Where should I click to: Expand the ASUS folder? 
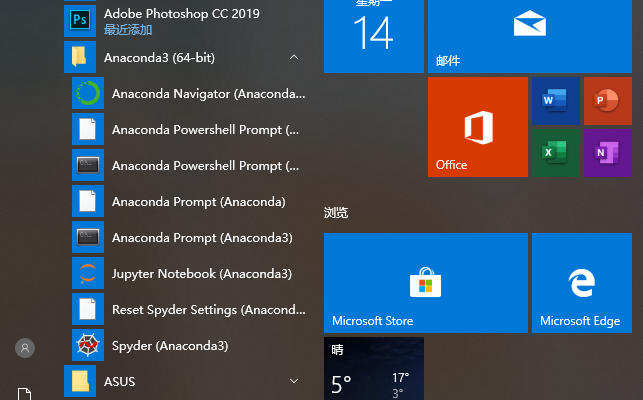[294, 381]
